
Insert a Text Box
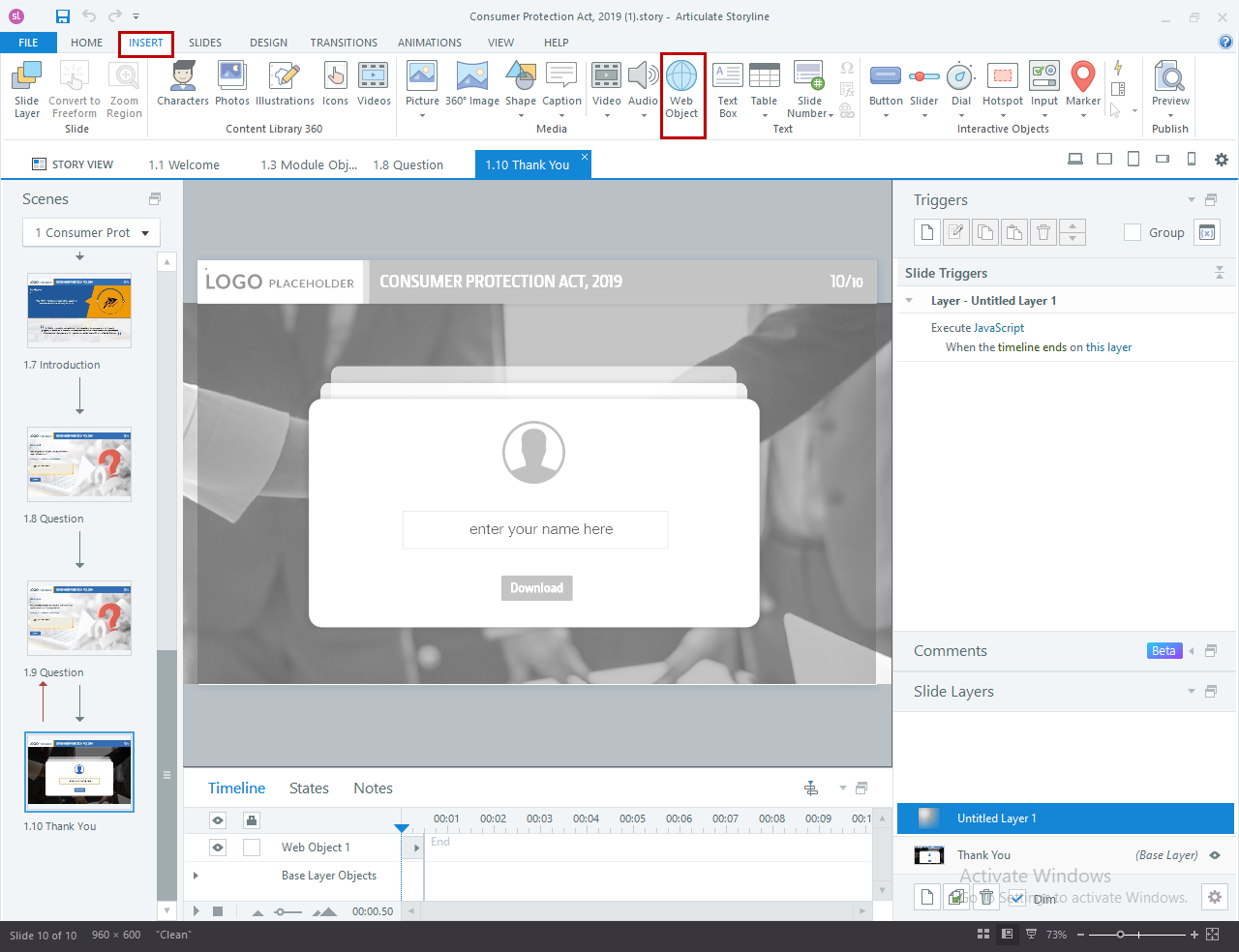point(727,92)
